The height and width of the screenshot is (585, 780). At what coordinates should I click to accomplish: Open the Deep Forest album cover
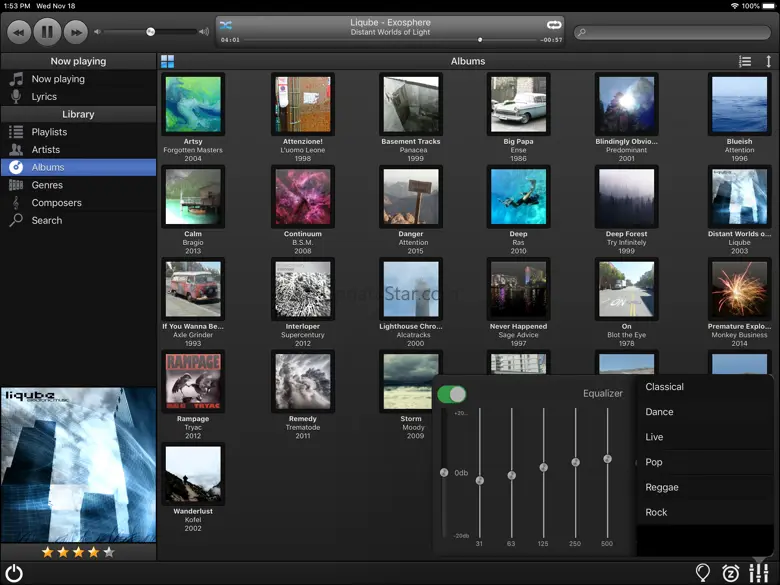627,196
